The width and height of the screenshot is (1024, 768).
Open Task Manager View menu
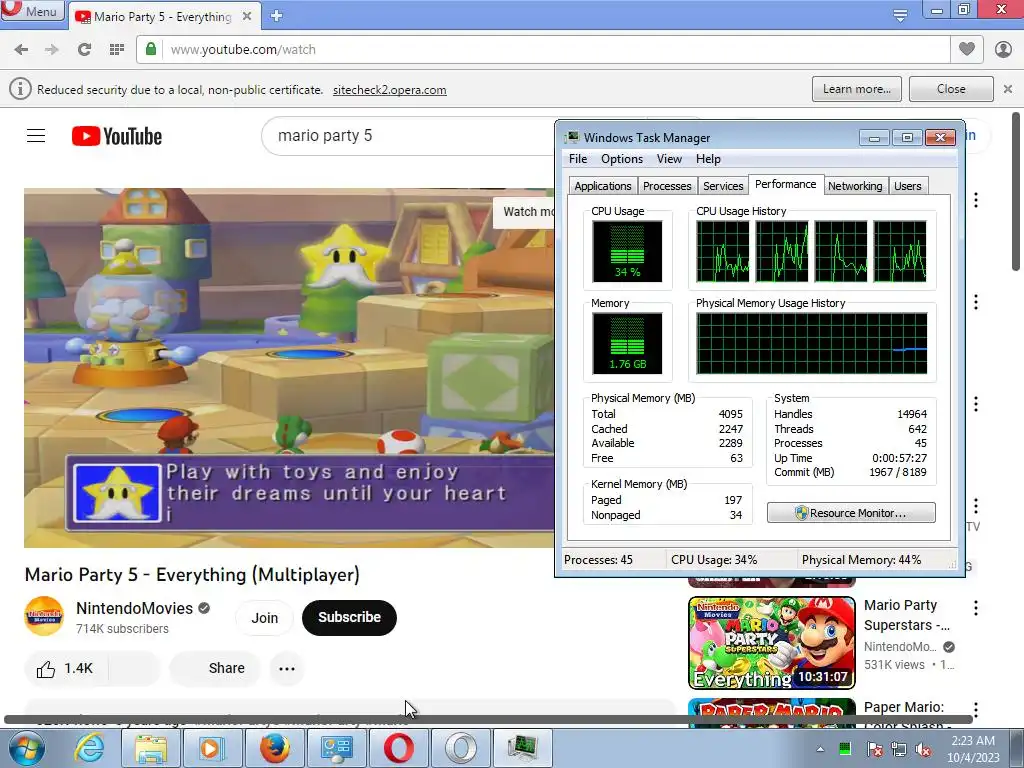click(669, 159)
